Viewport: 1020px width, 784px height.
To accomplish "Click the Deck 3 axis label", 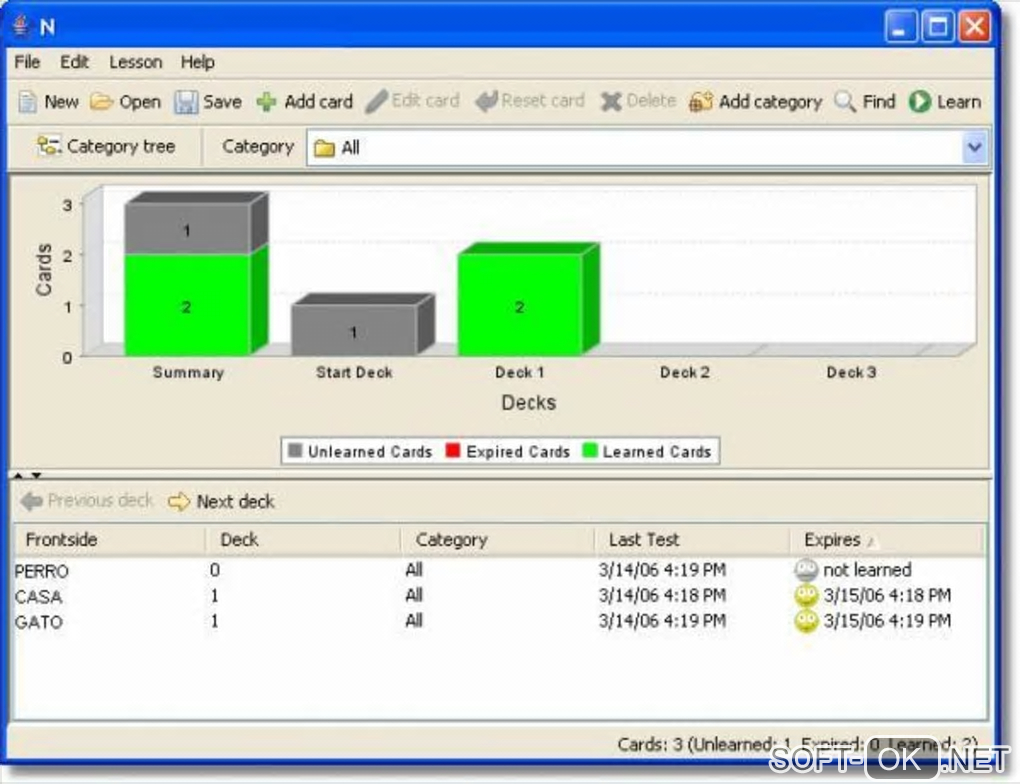I will [x=851, y=373].
